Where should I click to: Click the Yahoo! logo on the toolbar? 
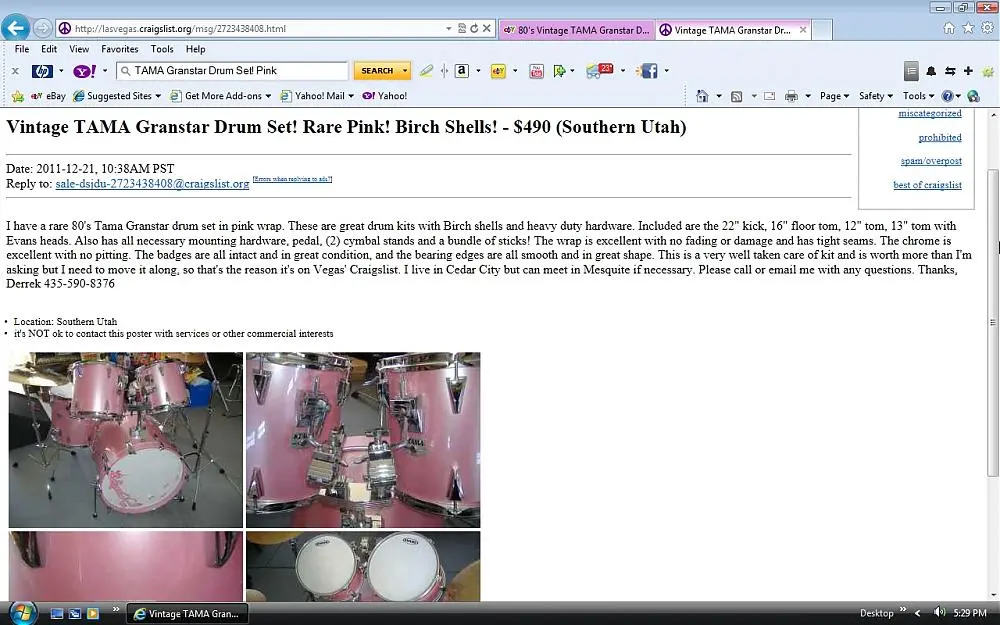(x=84, y=71)
